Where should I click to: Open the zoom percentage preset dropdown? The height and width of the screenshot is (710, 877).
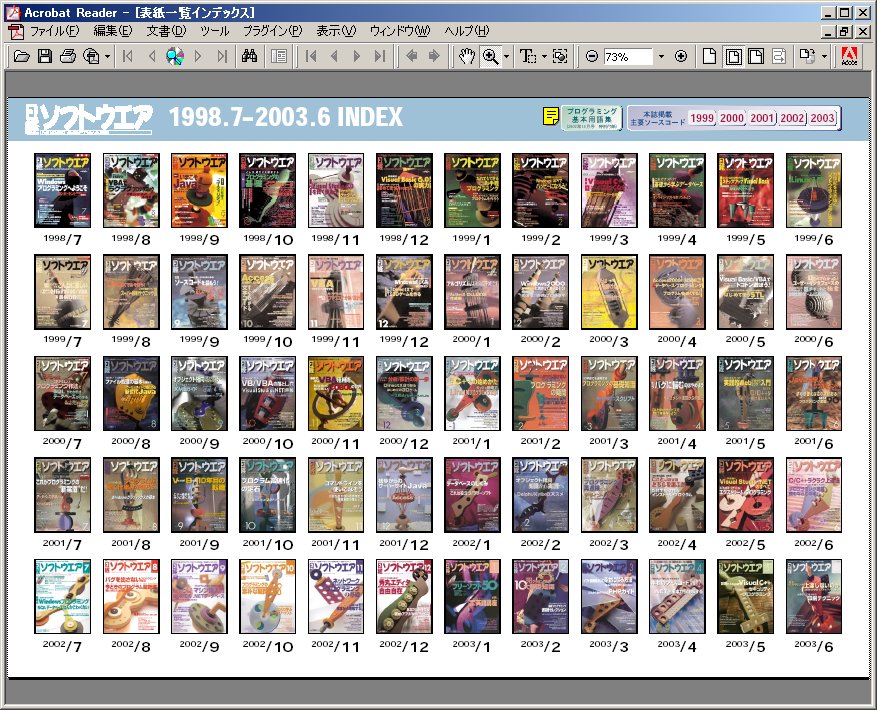click(x=661, y=57)
